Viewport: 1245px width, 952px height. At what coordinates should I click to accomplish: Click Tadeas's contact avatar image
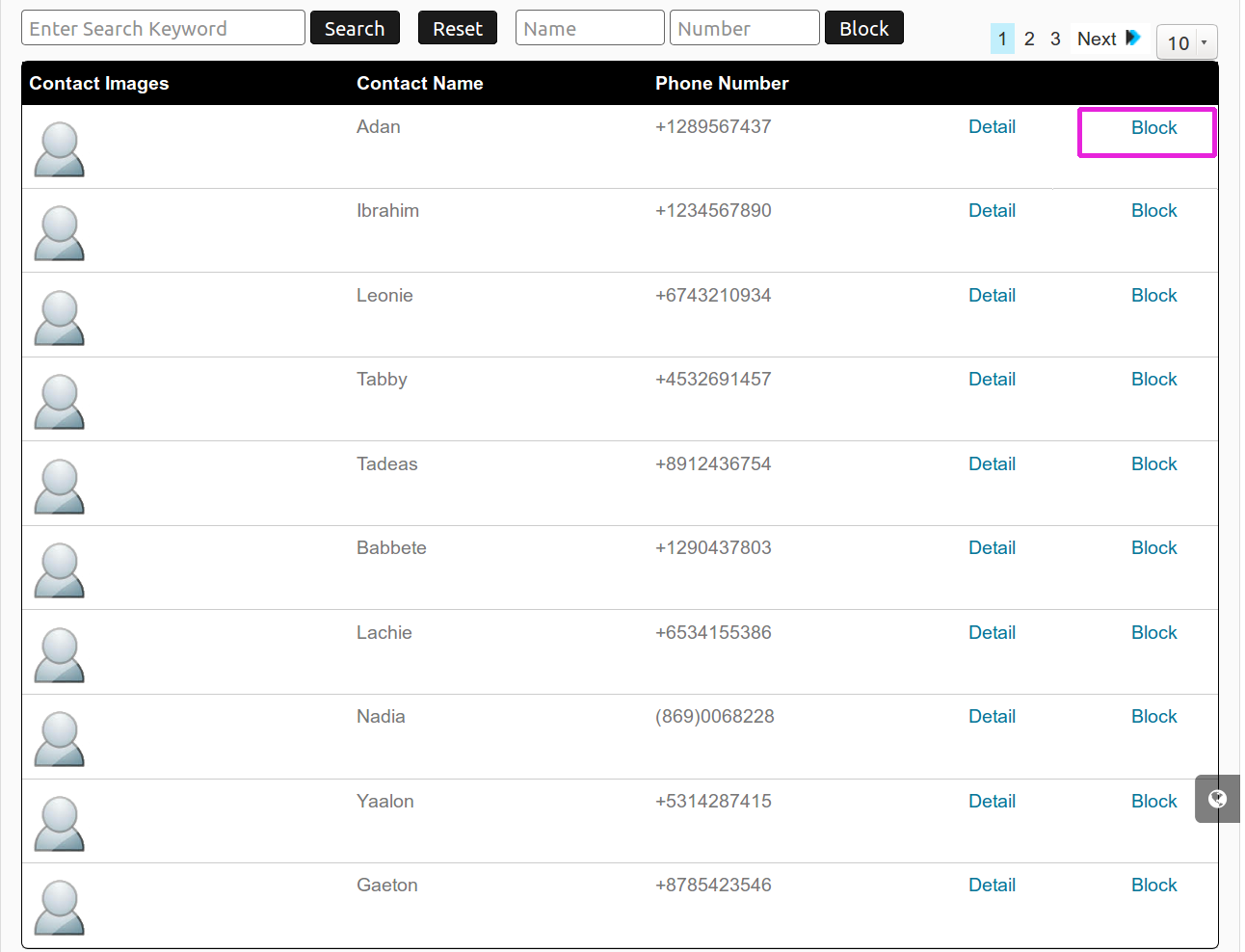pos(60,487)
